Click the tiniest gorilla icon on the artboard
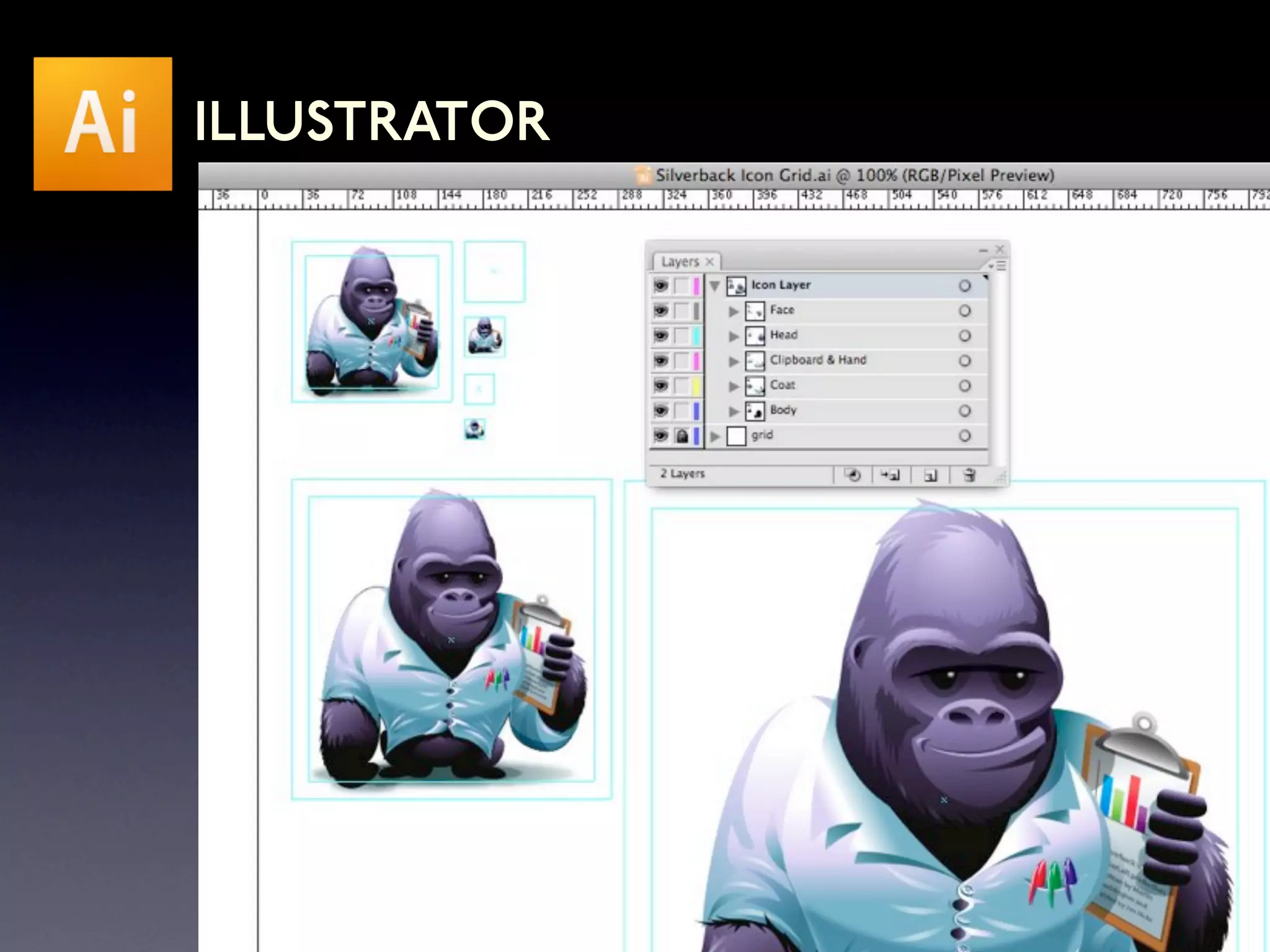Image resolution: width=1270 pixels, height=952 pixels. click(475, 429)
